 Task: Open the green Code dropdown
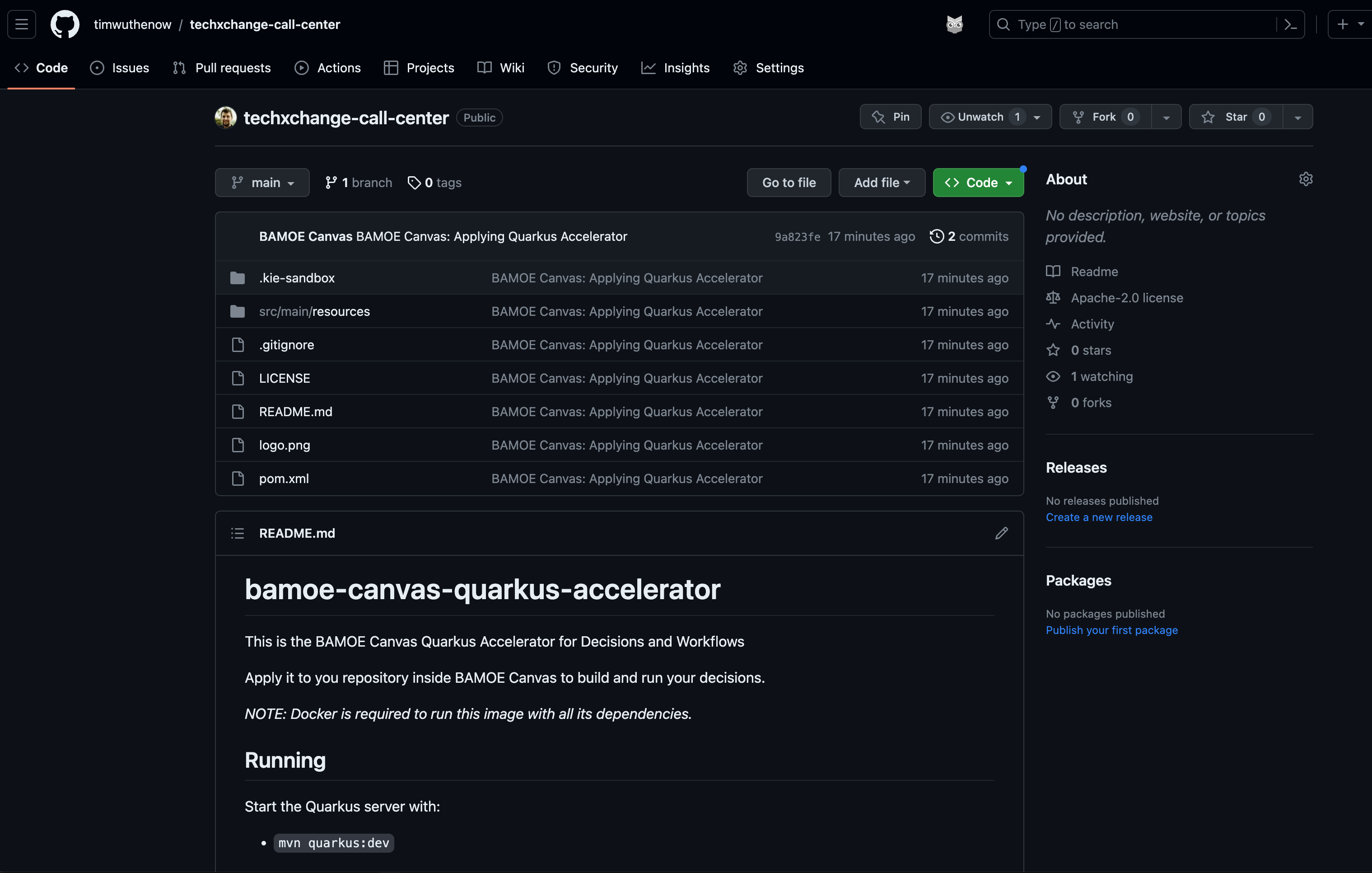(978, 183)
